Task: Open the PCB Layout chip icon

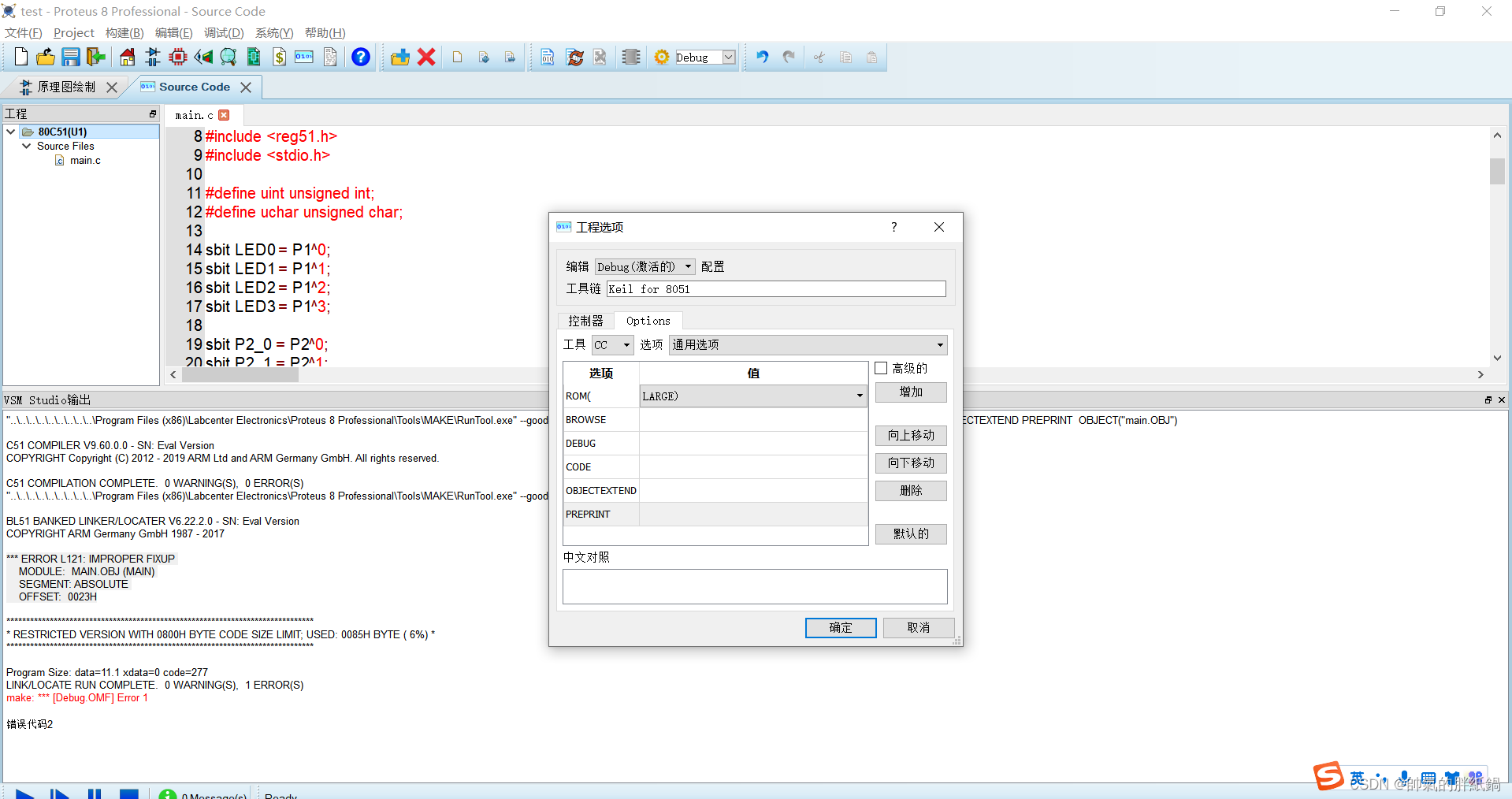Action: (178, 57)
